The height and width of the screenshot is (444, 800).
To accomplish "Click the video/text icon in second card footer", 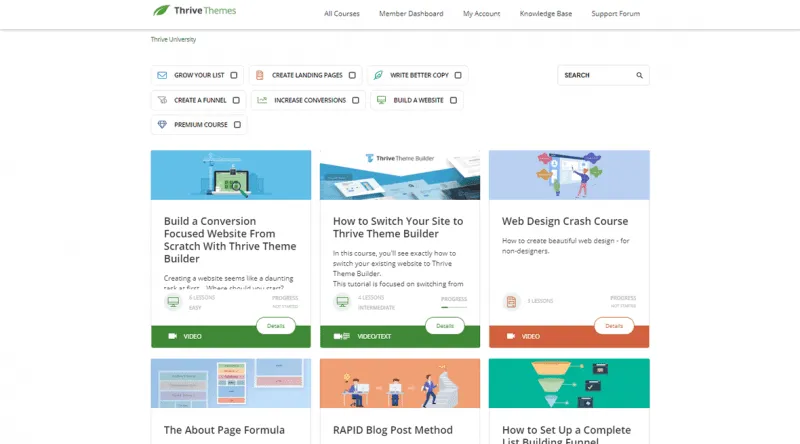I will [341, 336].
